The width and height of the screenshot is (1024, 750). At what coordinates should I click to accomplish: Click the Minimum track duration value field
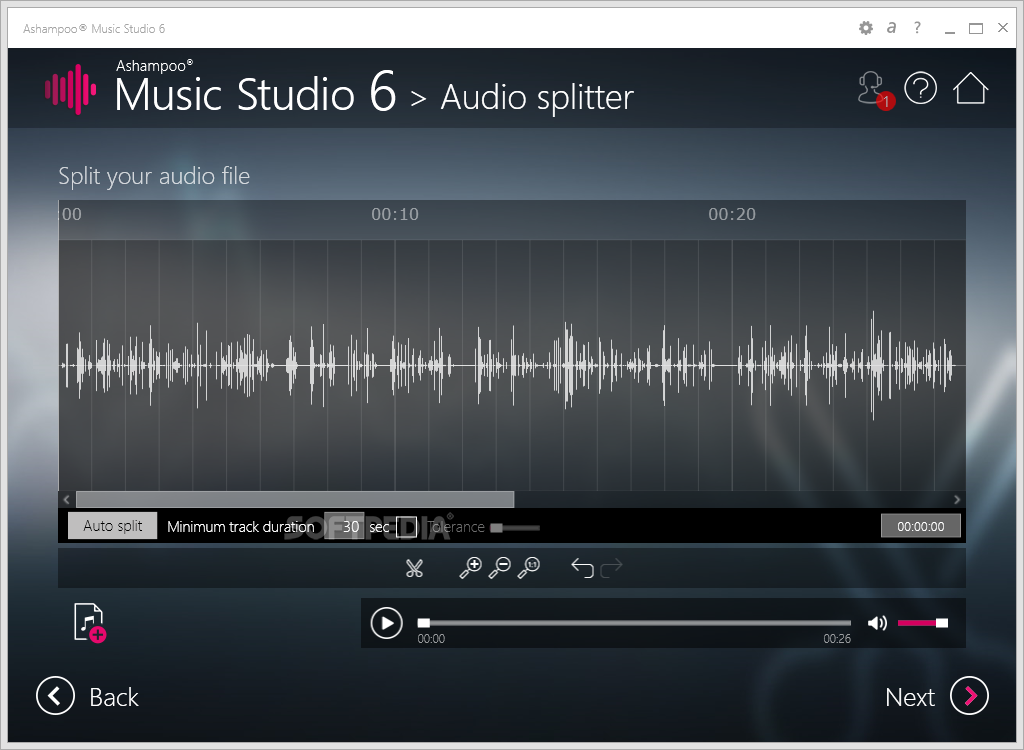point(344,527)
